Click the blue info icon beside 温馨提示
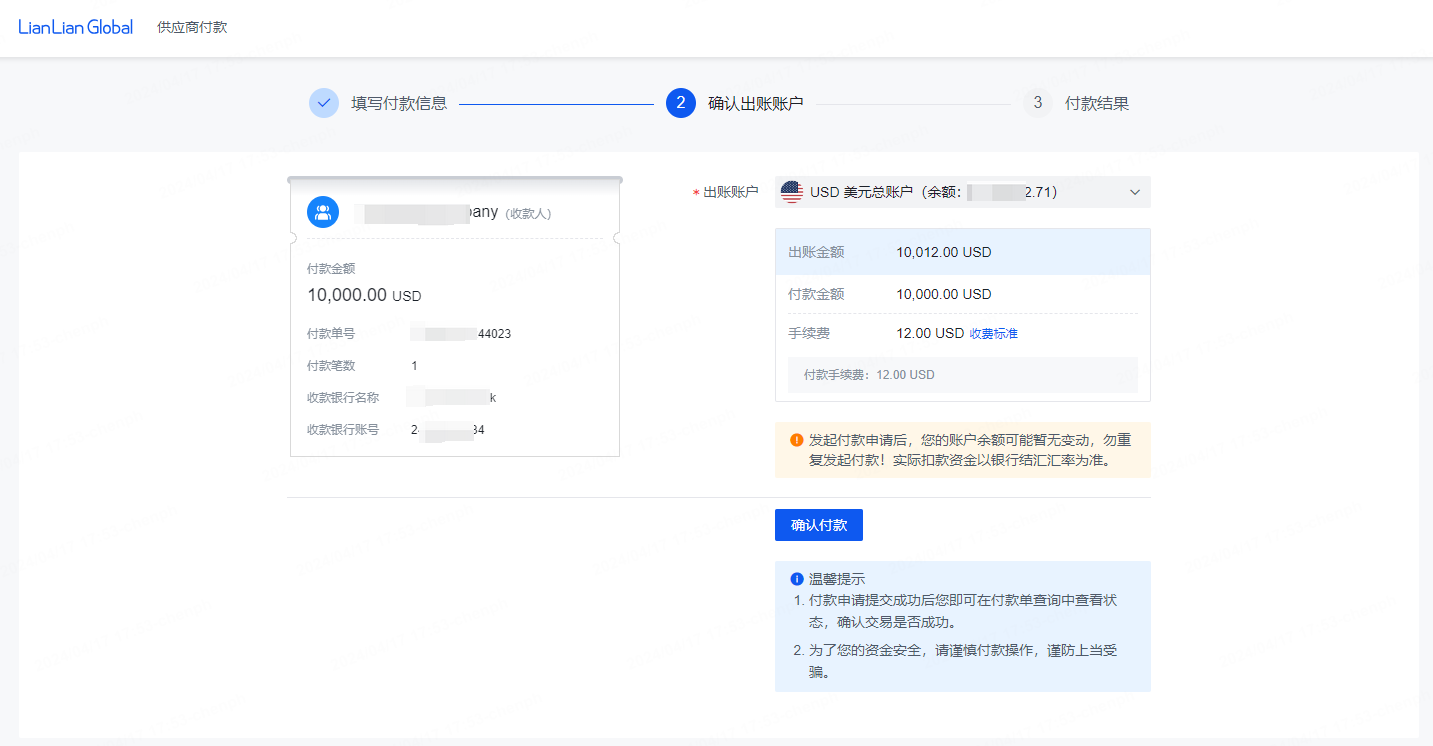Viewport: 1433px width, 746px height. [797, 579]
